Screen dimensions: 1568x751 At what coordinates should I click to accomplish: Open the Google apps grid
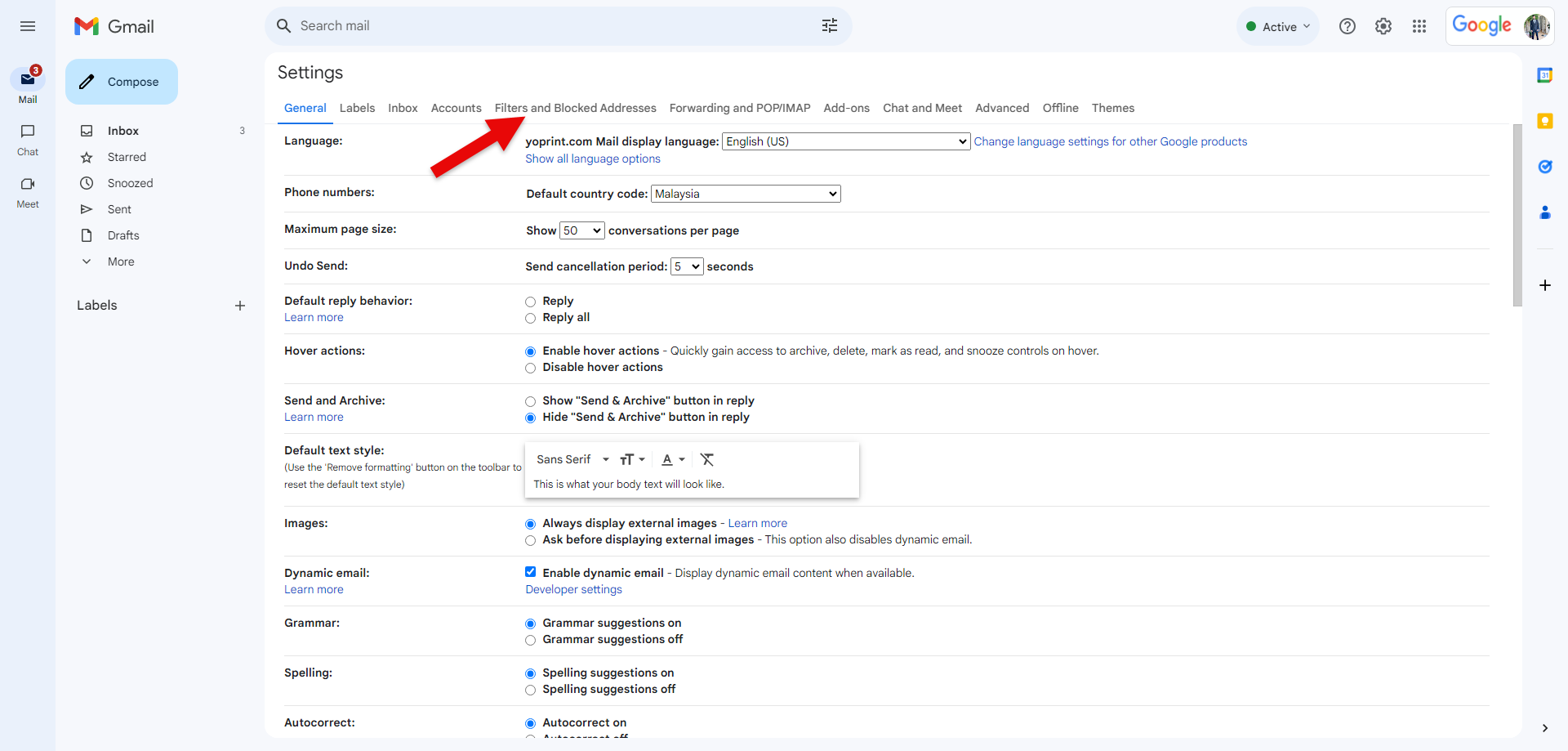[1419, 26]
